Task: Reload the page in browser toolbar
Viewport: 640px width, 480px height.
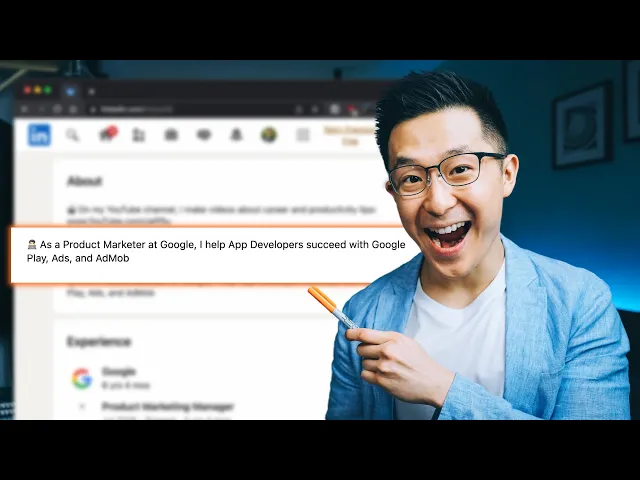Action: coord(57,109)
